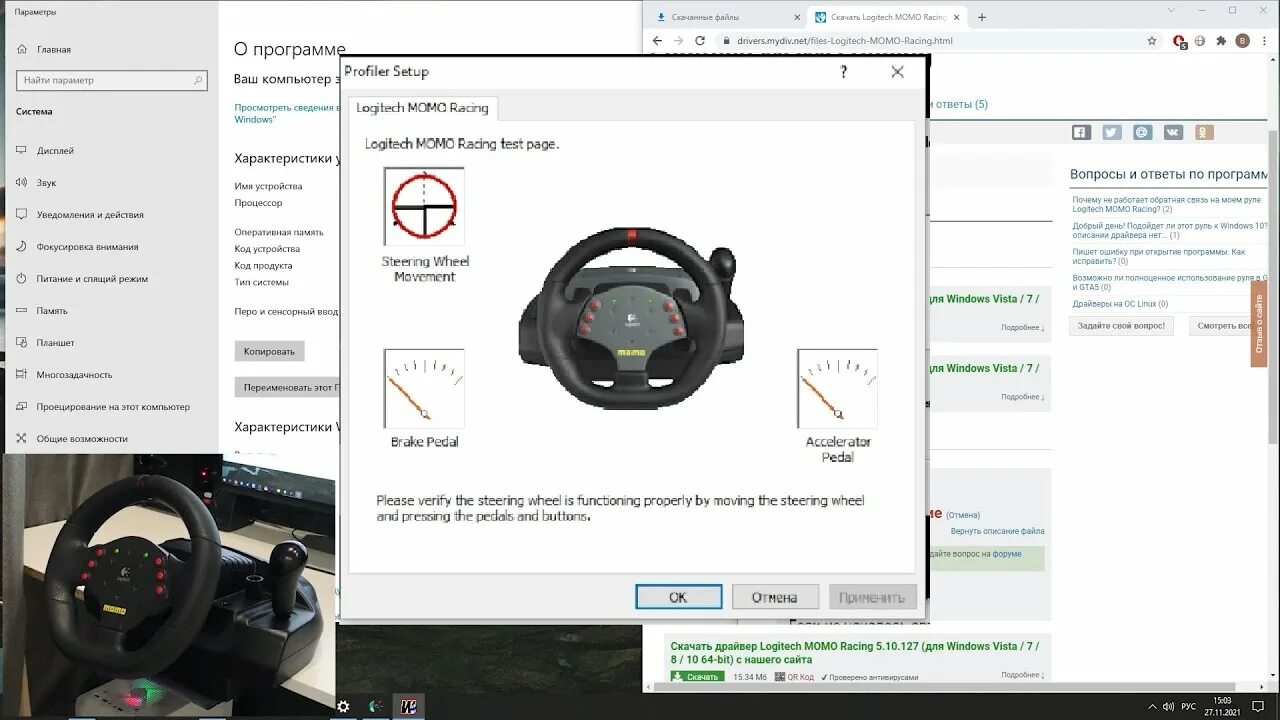Click Переименовать этот ПК button
The image size is (1280, 720).
(x=290, y=387)
